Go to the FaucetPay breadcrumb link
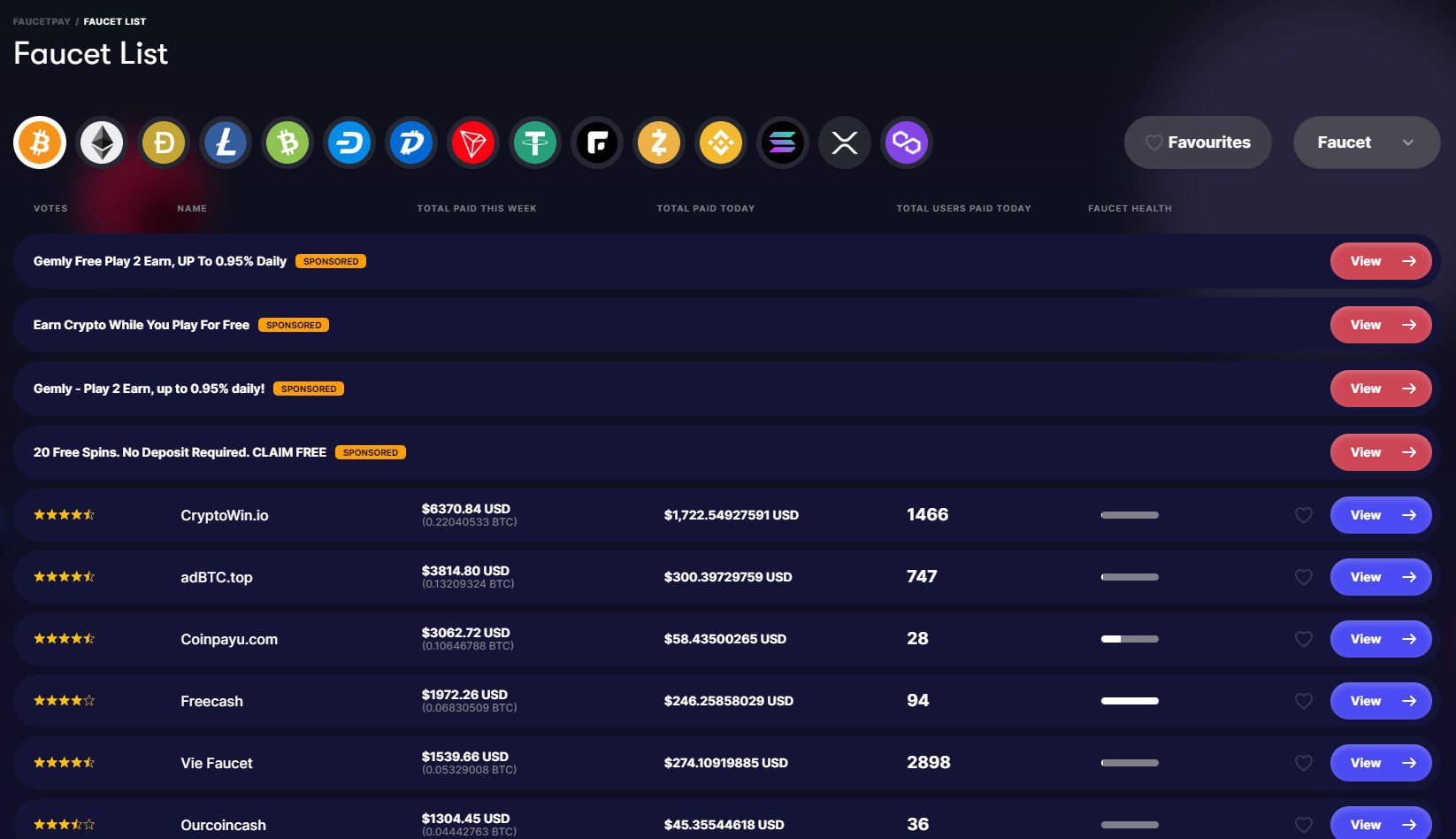This screenshot has width=1456, height=839. 42,21
